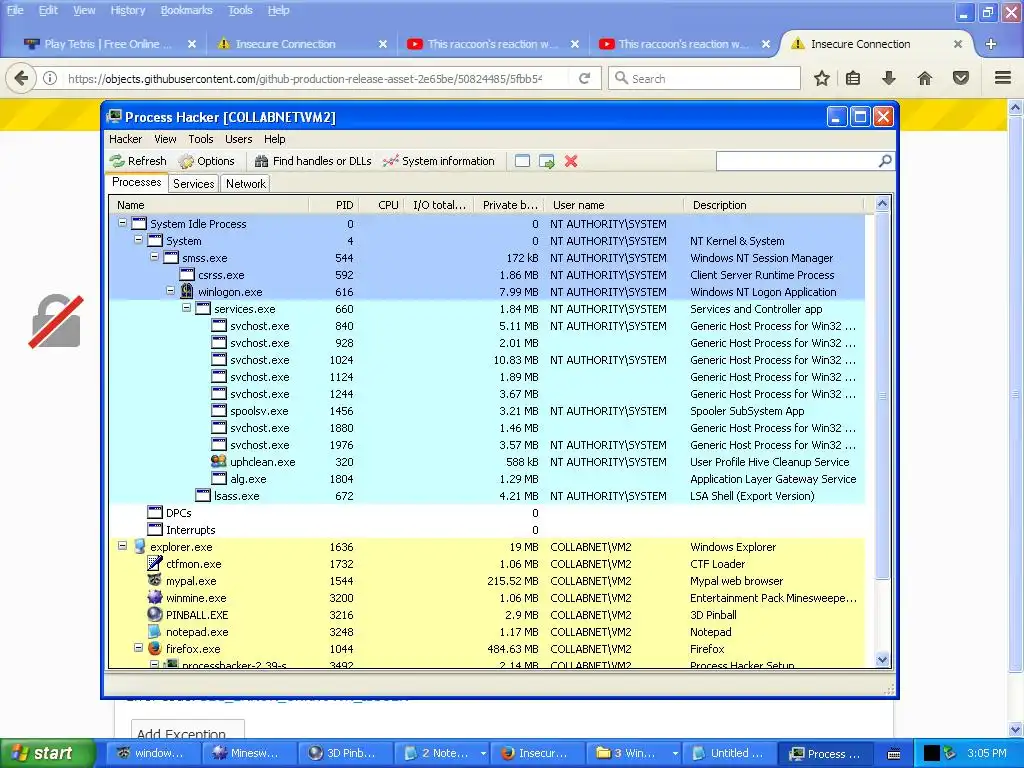Image resolution: width=1024 pixels, height=768 pixels.
Task: Click Find handles or DLLs
Action: 313,161
